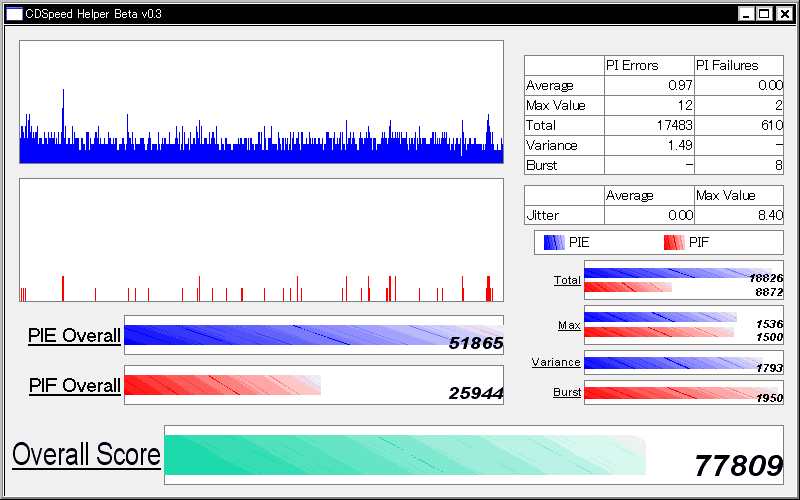The height and width of the screenshot is (500, 800).
Task: Click the Overall Score label
Action: [x=86, y=455]
